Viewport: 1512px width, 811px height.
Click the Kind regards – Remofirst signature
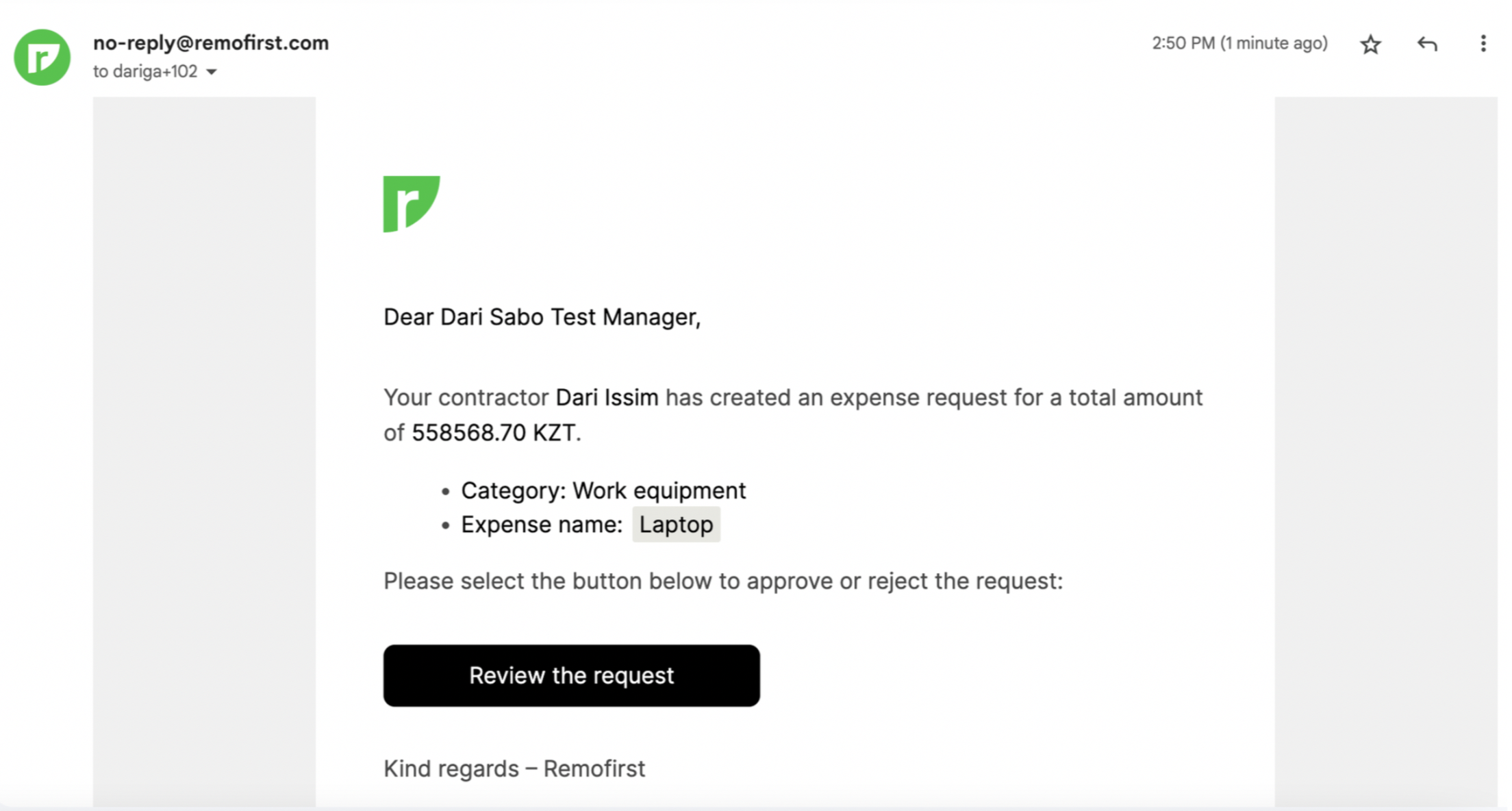pyautogui.click(x=514, y=769)
